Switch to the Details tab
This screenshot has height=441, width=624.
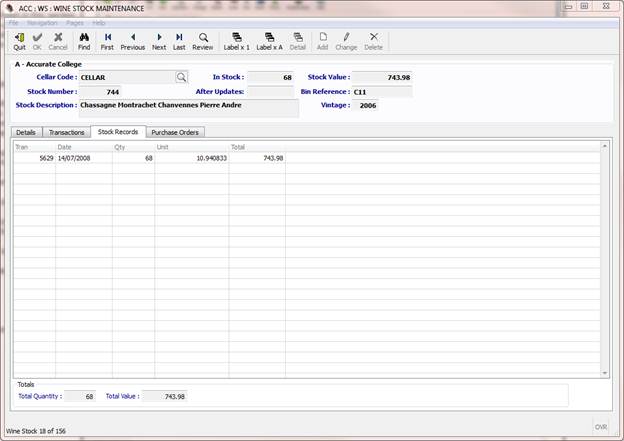click(26, 132)
